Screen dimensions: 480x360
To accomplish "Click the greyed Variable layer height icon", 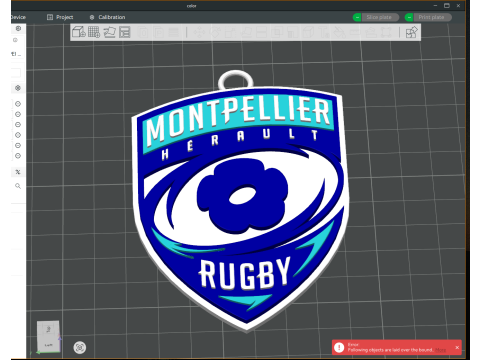I will 174,32.
